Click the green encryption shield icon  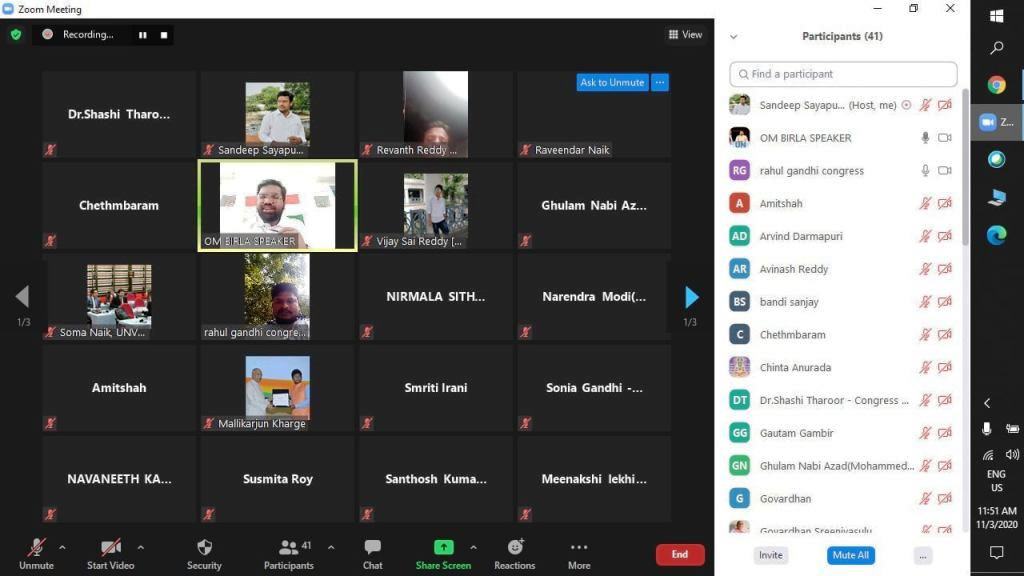15,34
